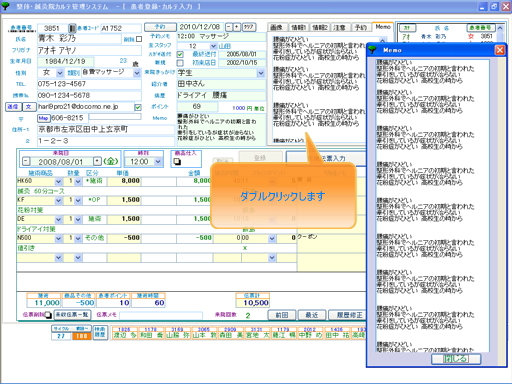Viewport: 512px width, 384px height.
Task: Click the 最近 button
Action: click(x=312, y=315)
